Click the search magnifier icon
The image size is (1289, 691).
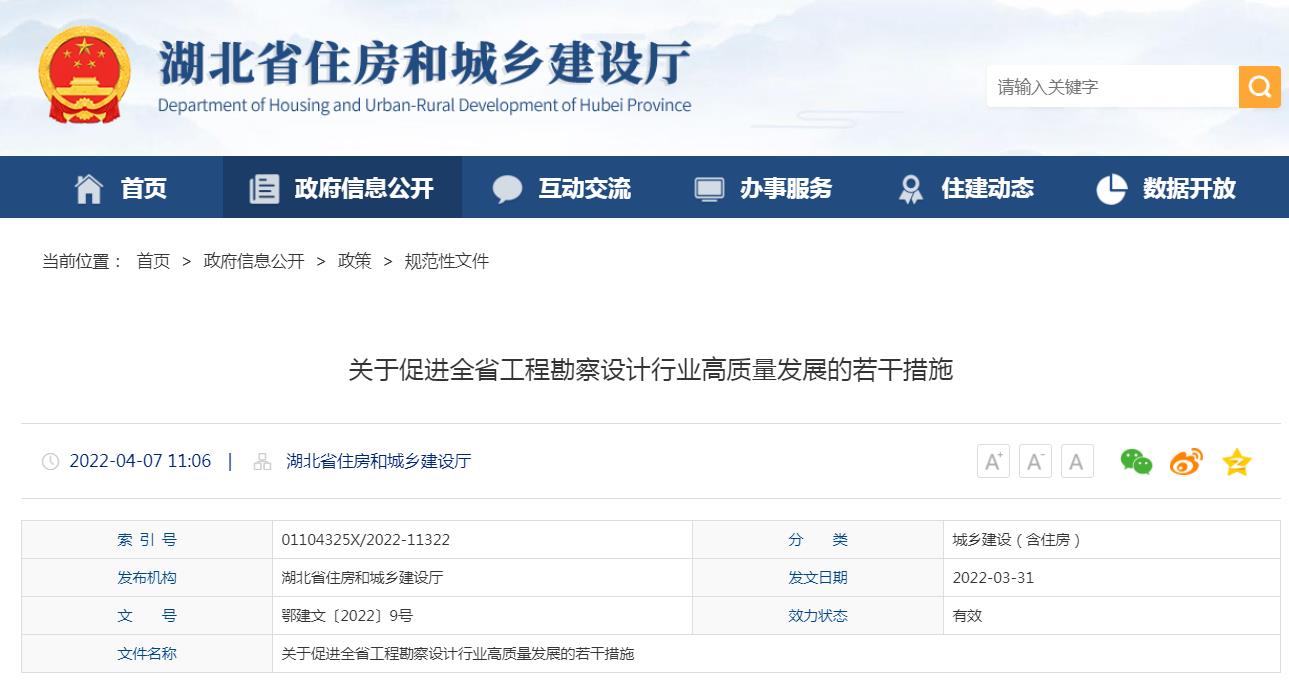point(1259,87)
